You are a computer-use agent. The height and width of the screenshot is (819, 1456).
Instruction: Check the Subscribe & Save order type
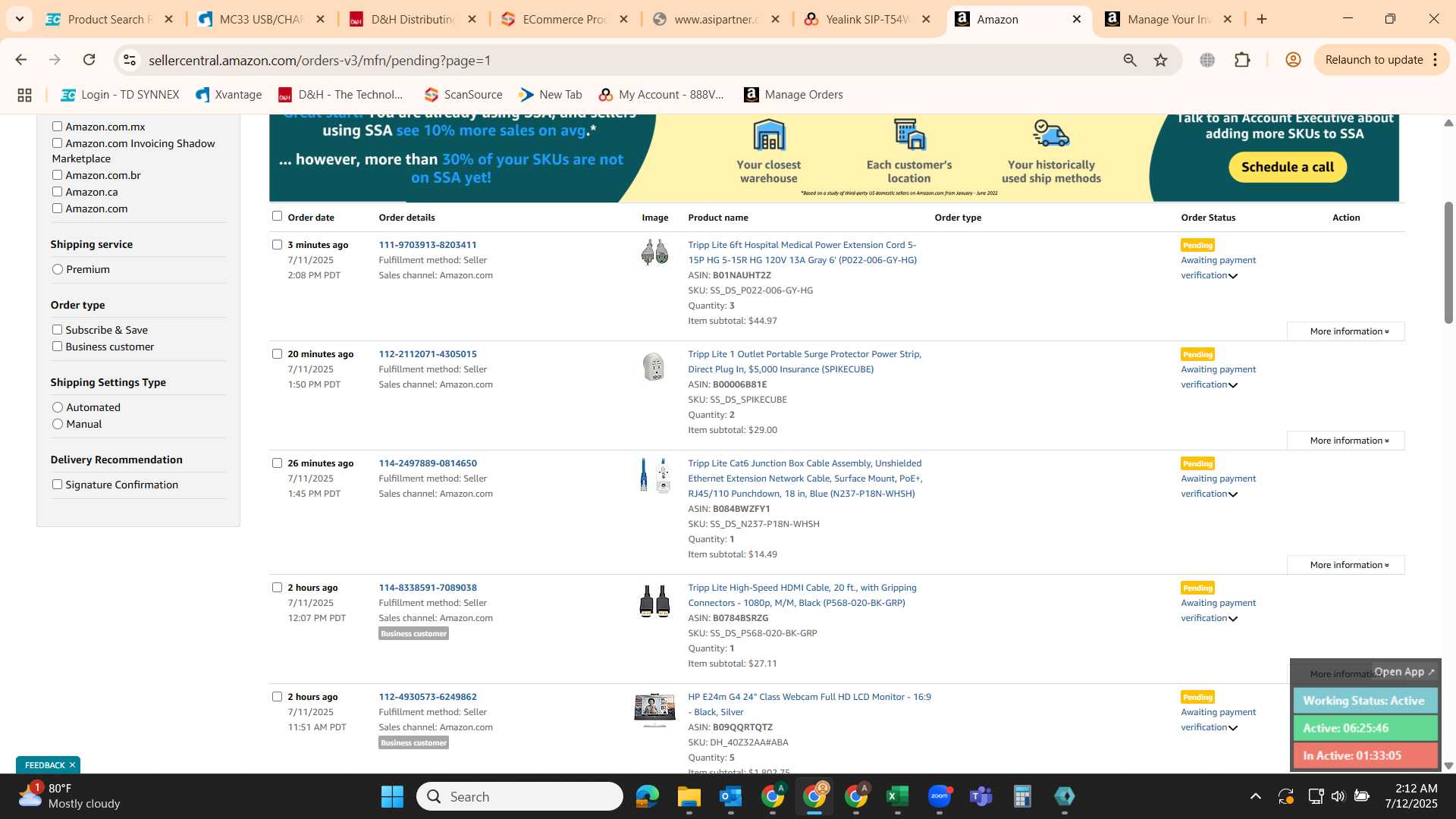[x=57, y=330]
